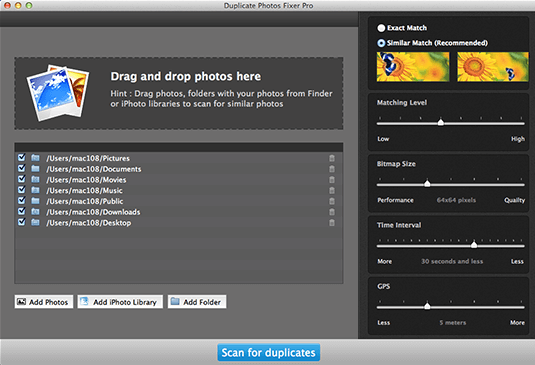Click the 'Quality' label under Bitmap Size
The height and width of the screenshot is (365, 535).
coord(515,200)
